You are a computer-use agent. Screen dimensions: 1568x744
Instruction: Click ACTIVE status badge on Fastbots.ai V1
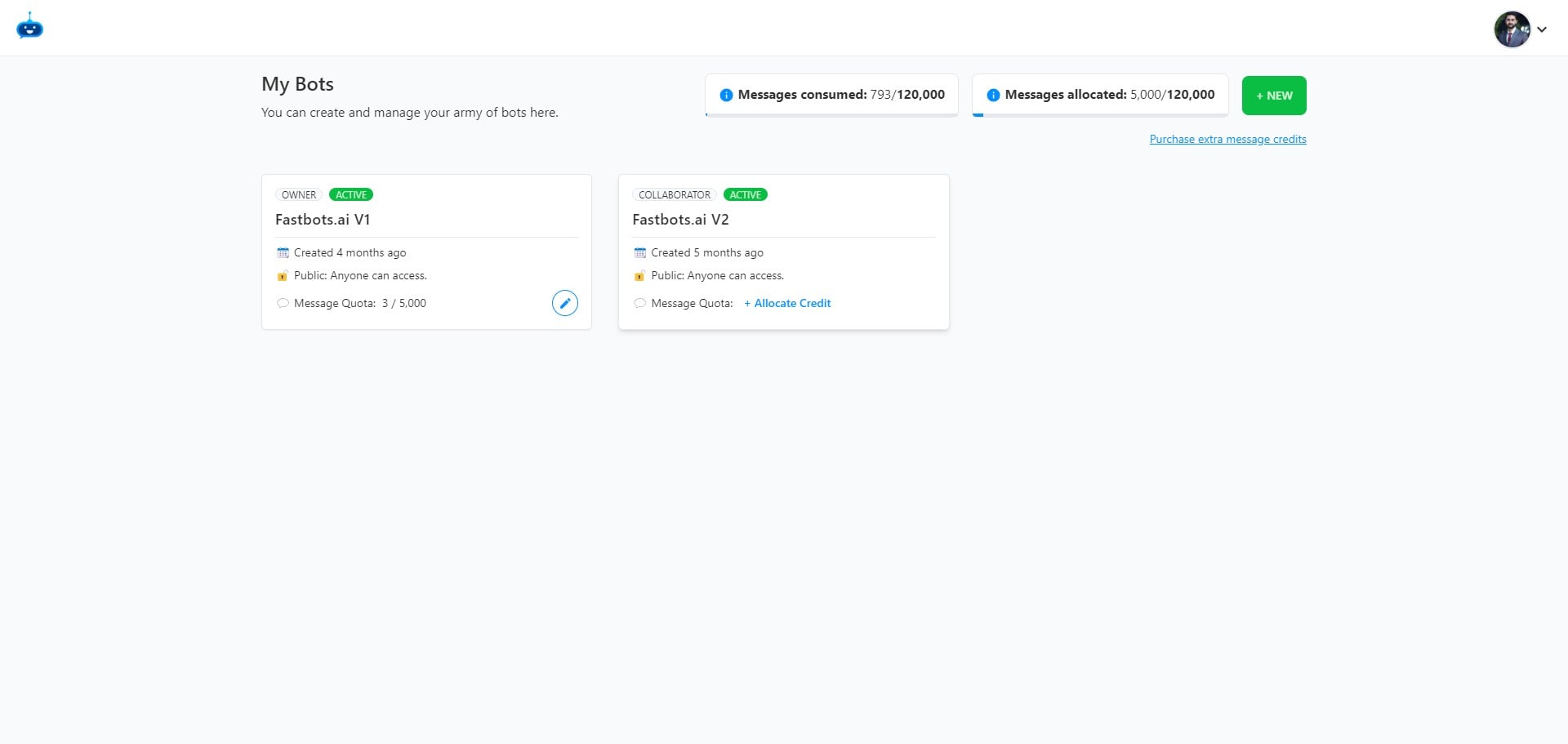coord(351,194)
